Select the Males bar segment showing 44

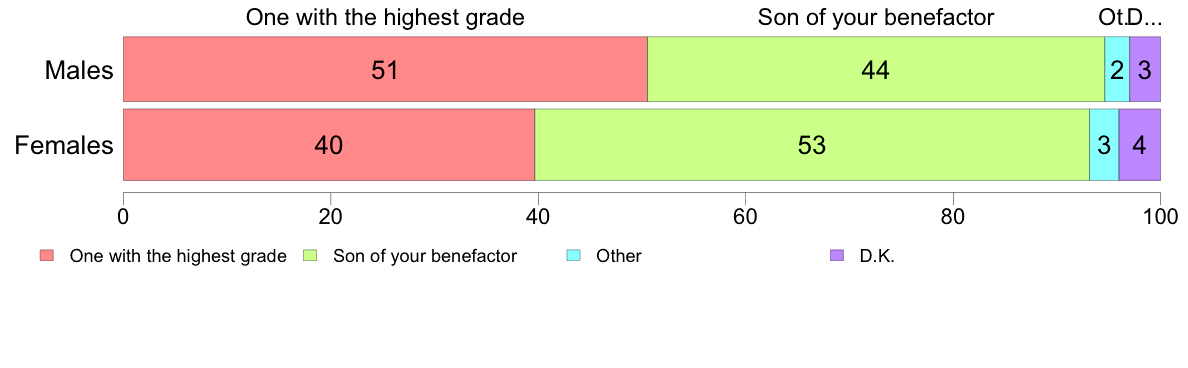(x=876, y=69)
